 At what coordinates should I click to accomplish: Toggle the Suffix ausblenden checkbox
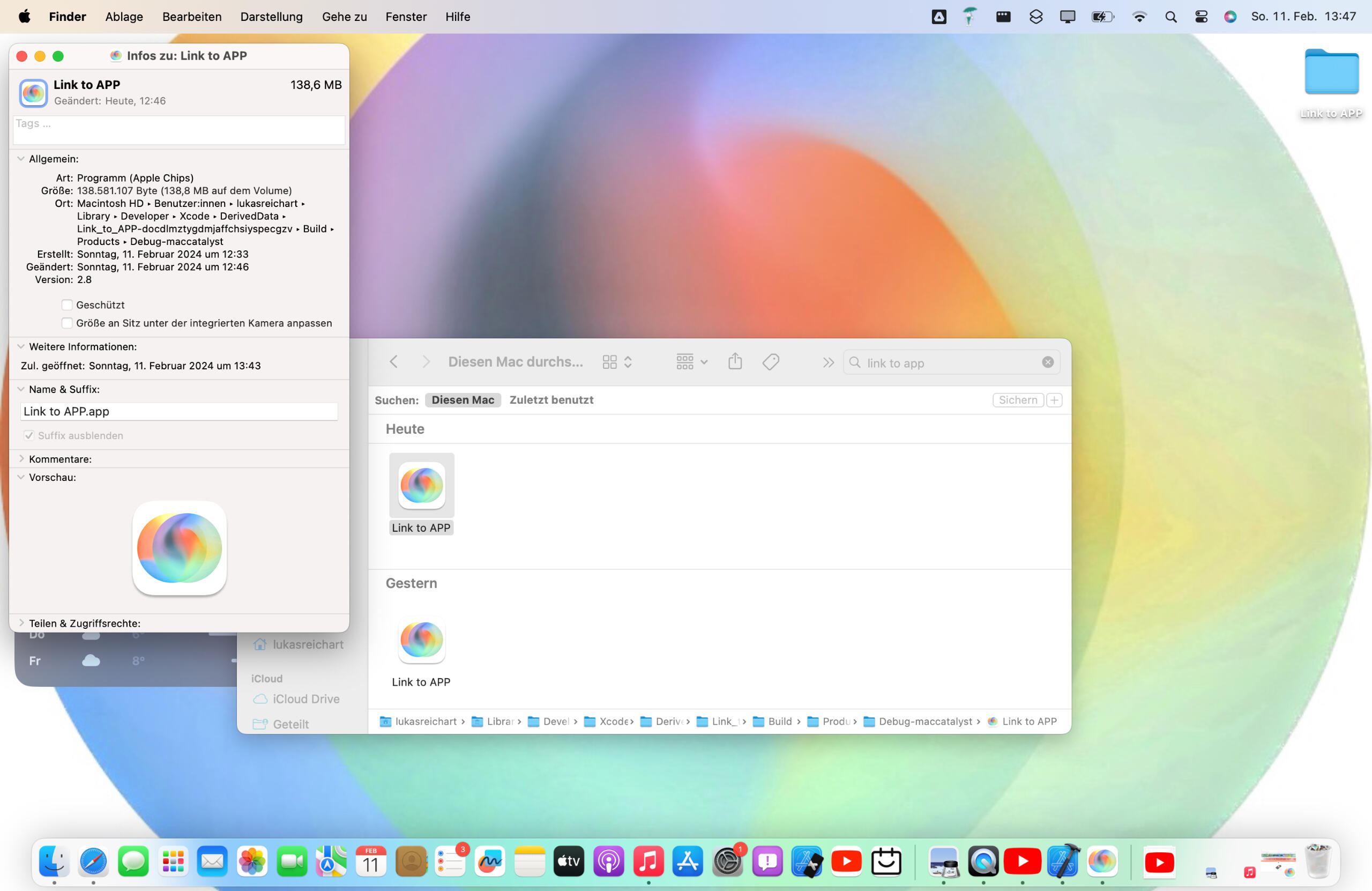(x=29, y=435)
